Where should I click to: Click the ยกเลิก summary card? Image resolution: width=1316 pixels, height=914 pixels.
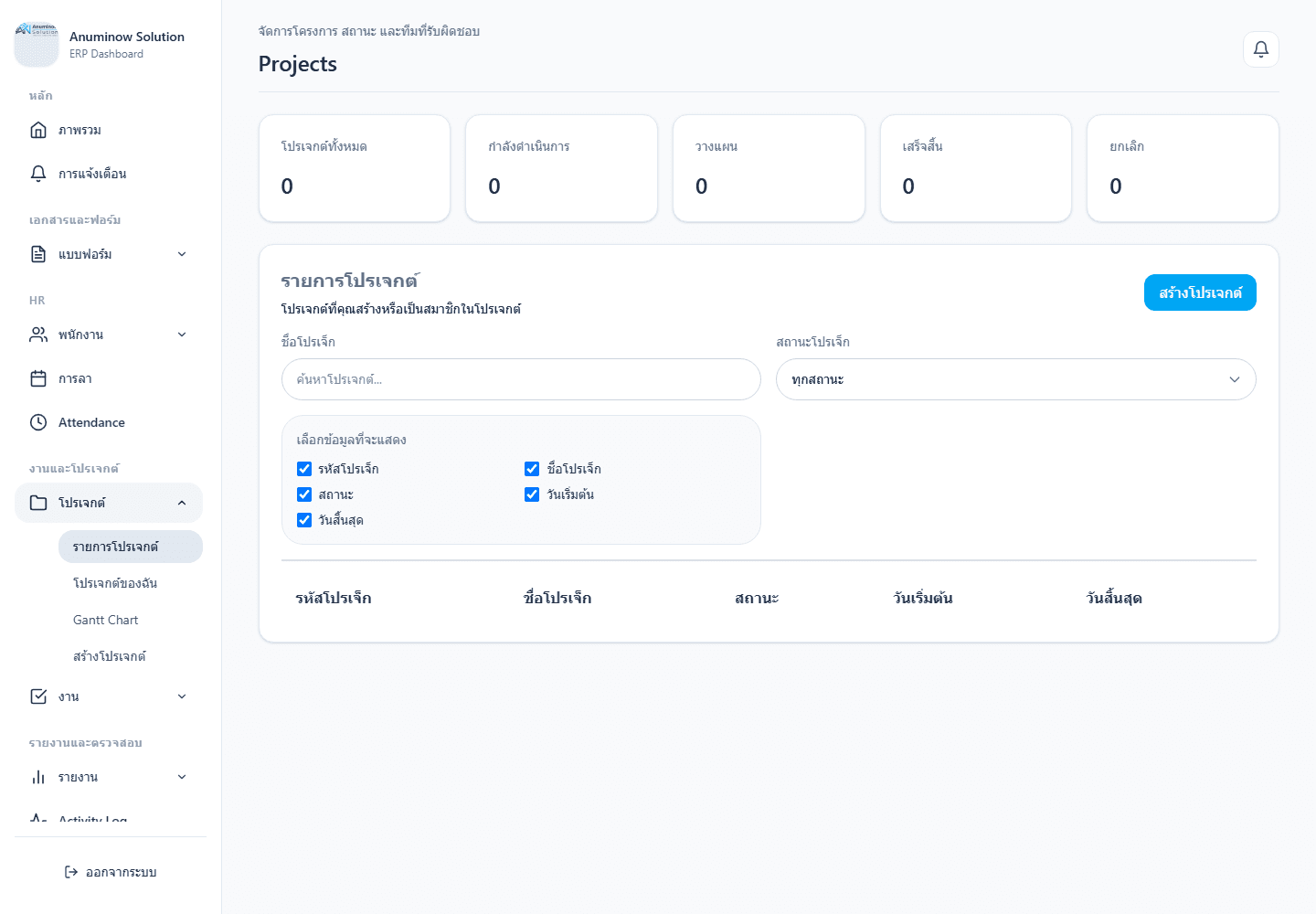[1183, 168]
